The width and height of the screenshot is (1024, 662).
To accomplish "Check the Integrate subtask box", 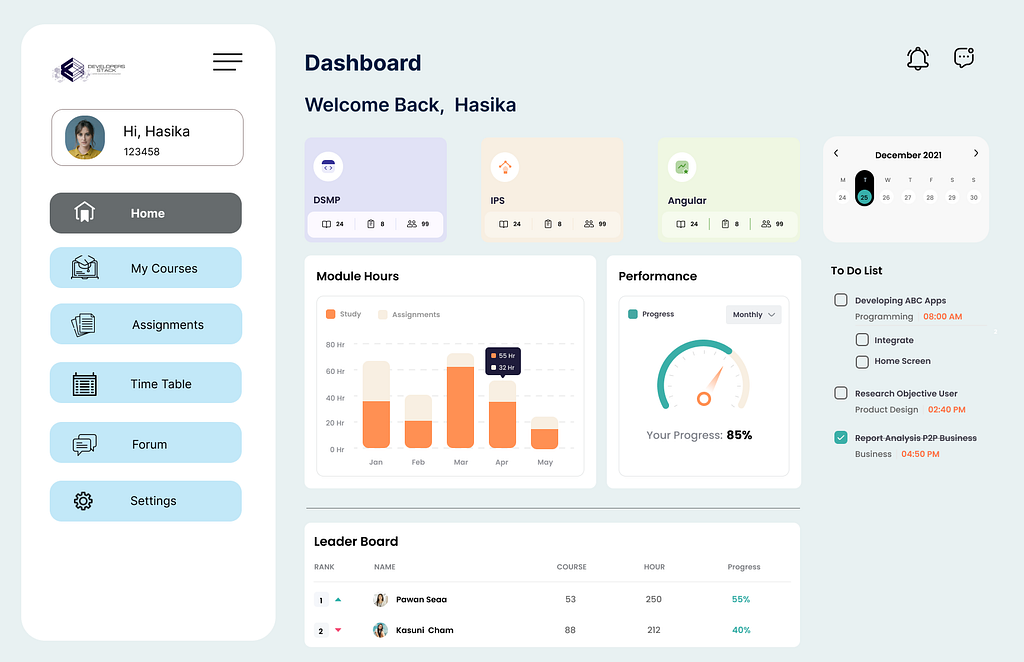I will pyautogui.click(x=861, y=339).
